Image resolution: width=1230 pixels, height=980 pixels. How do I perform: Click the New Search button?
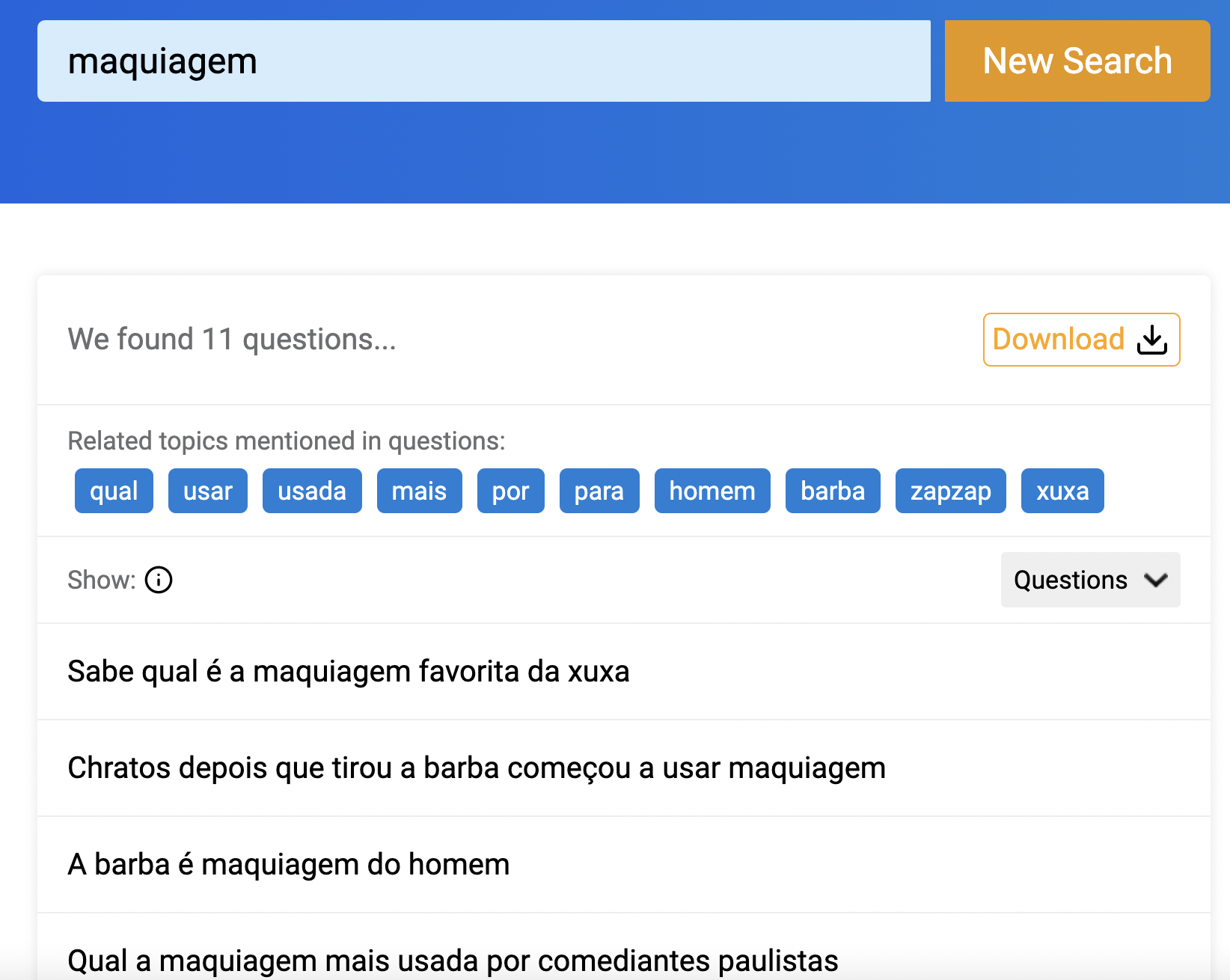click(1077, 61)
